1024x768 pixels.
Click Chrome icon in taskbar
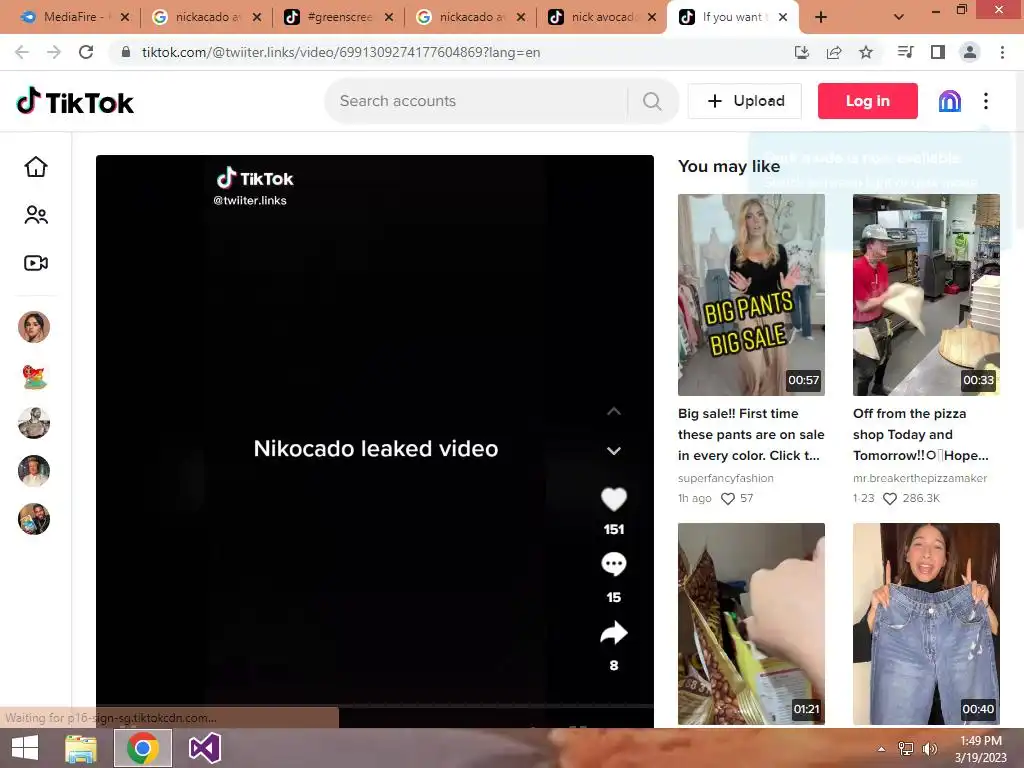pyautogui.click(x=143, y=748)
